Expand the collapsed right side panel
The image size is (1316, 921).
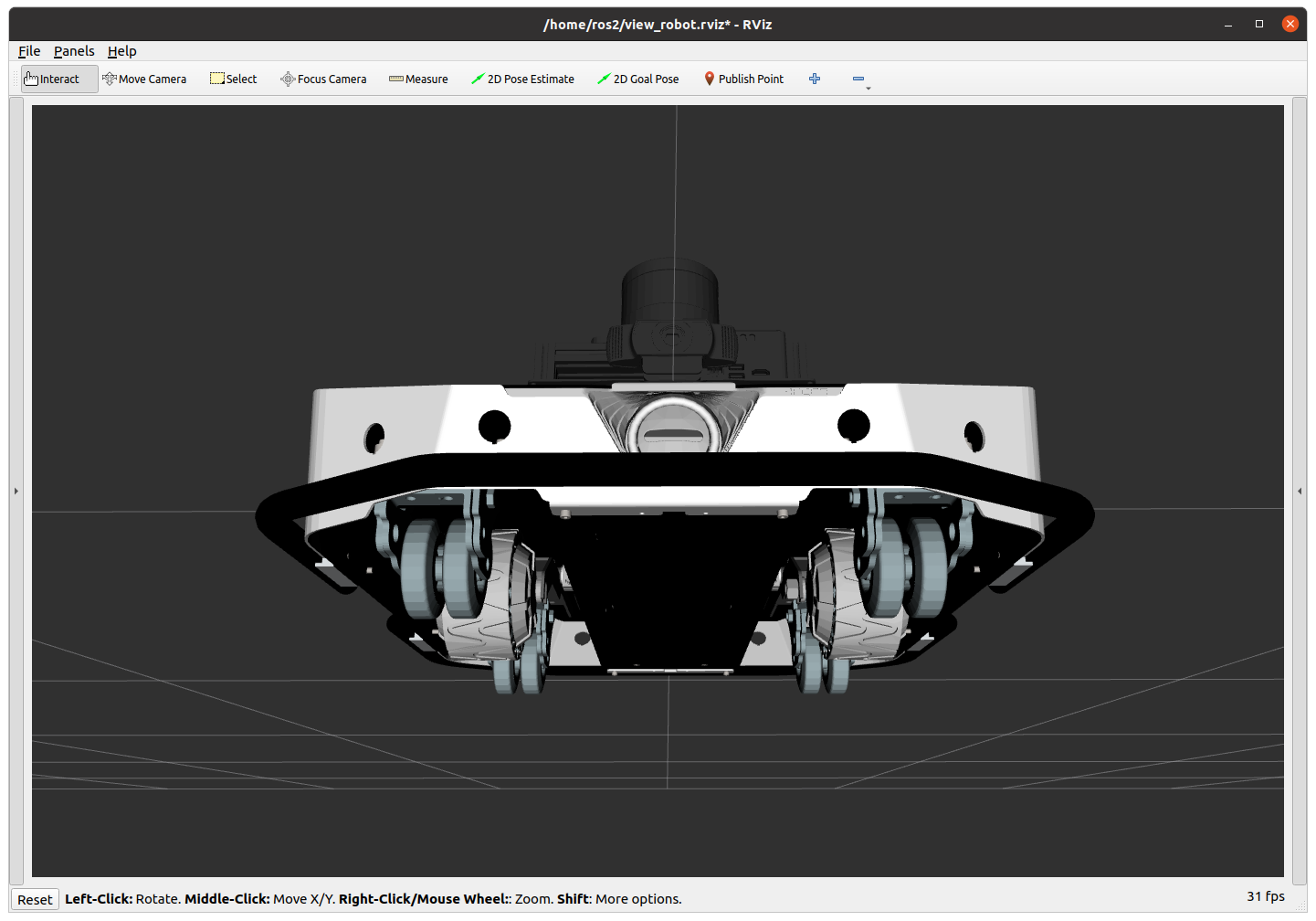coord(1300,492)
